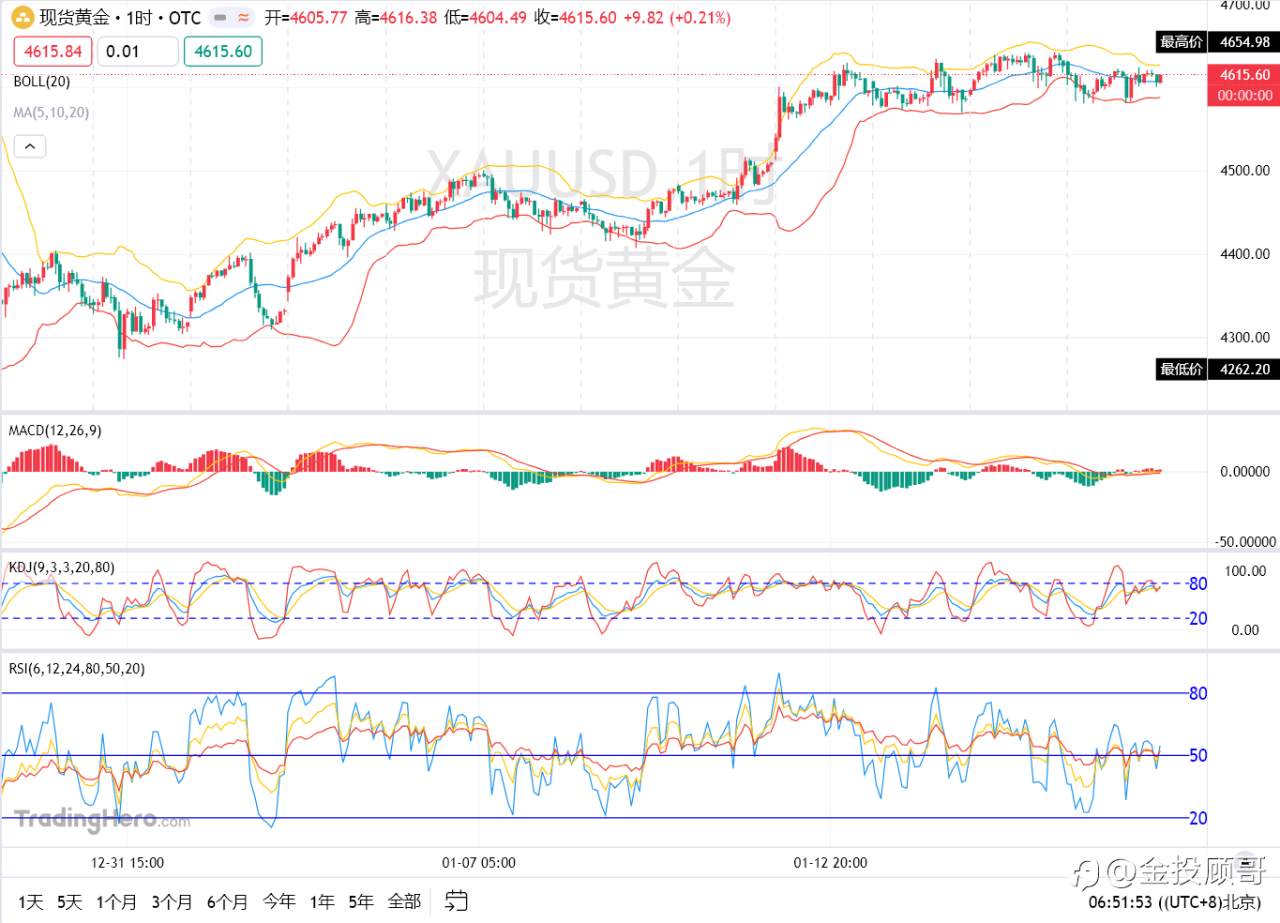Collapse the legend panel using the chevron
The width and height of the screenshot is (1280, 923).
click(x=30, y=146)
